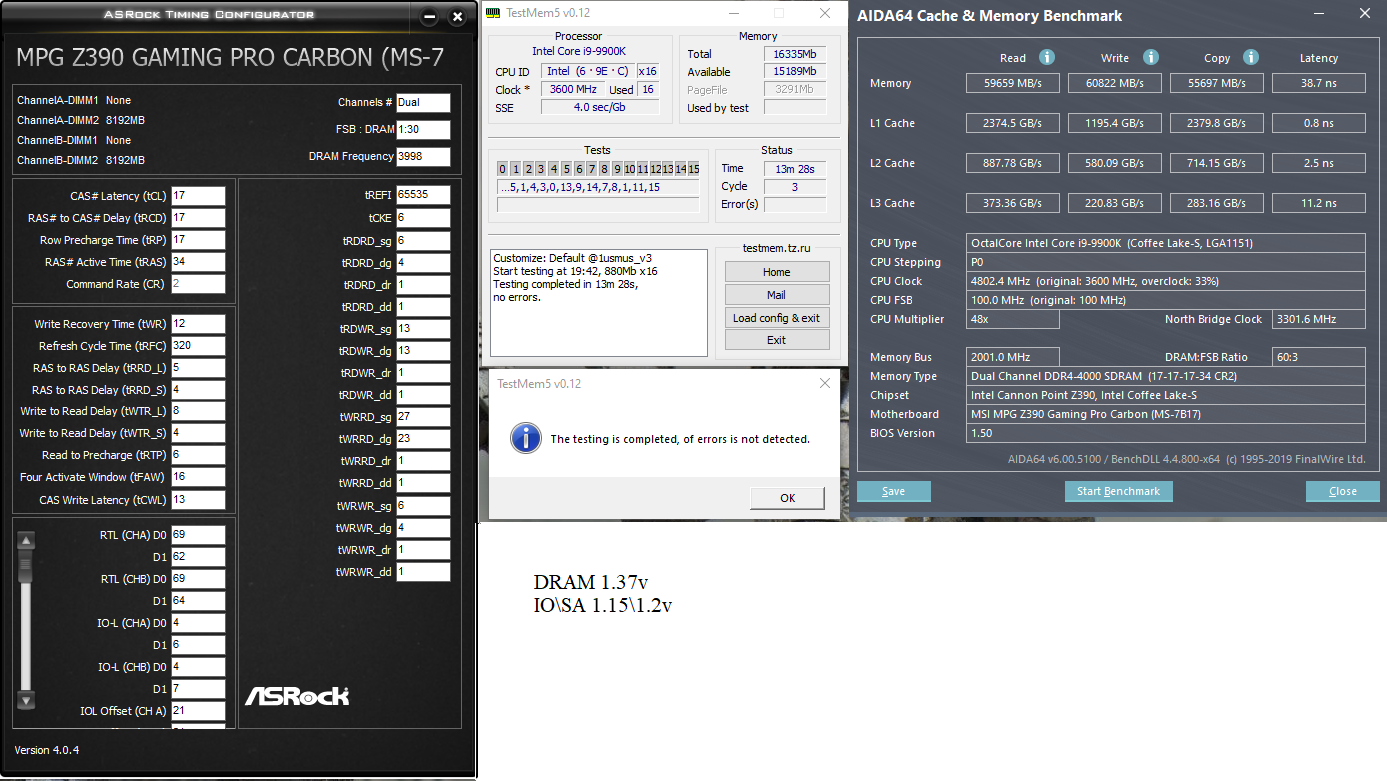Close the ASRock Timing Configurator window
Viewport: 1387px width, 781px height.
tap(458, 17)
